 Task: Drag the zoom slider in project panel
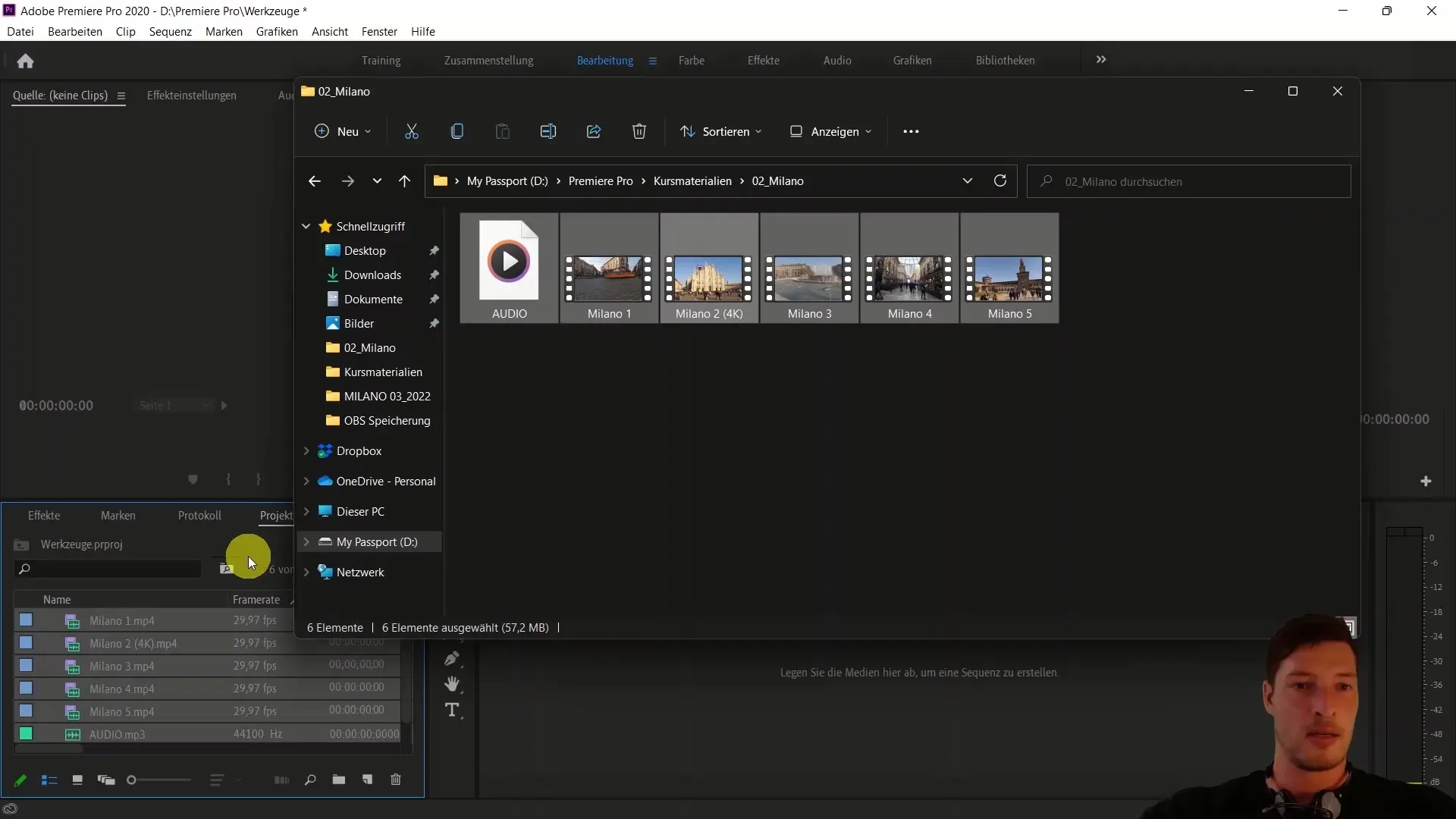(x=131, y=780)
